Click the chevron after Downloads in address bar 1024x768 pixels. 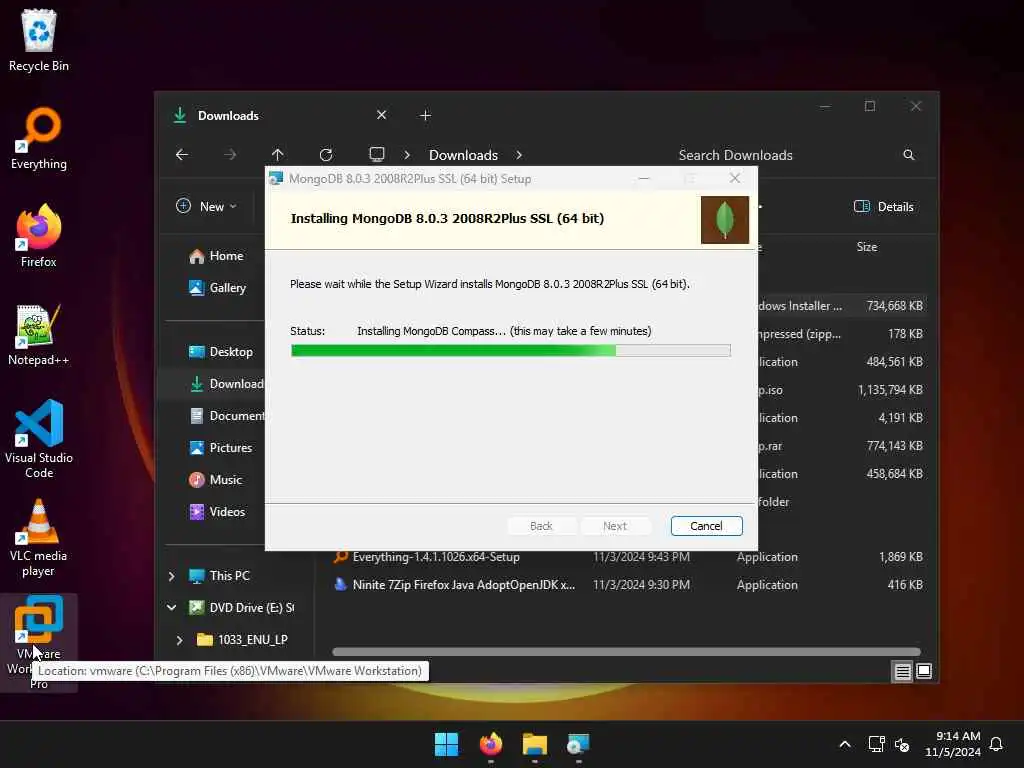pos(519,155)
